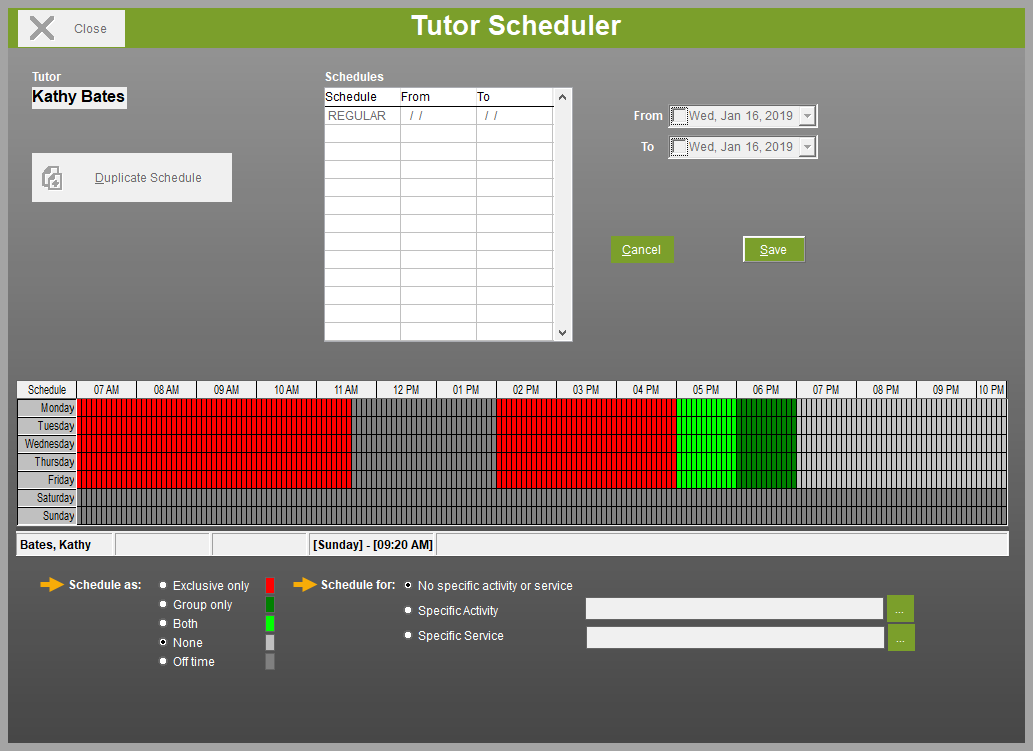
Task: Click the Save button
Action: pos(773,250)
